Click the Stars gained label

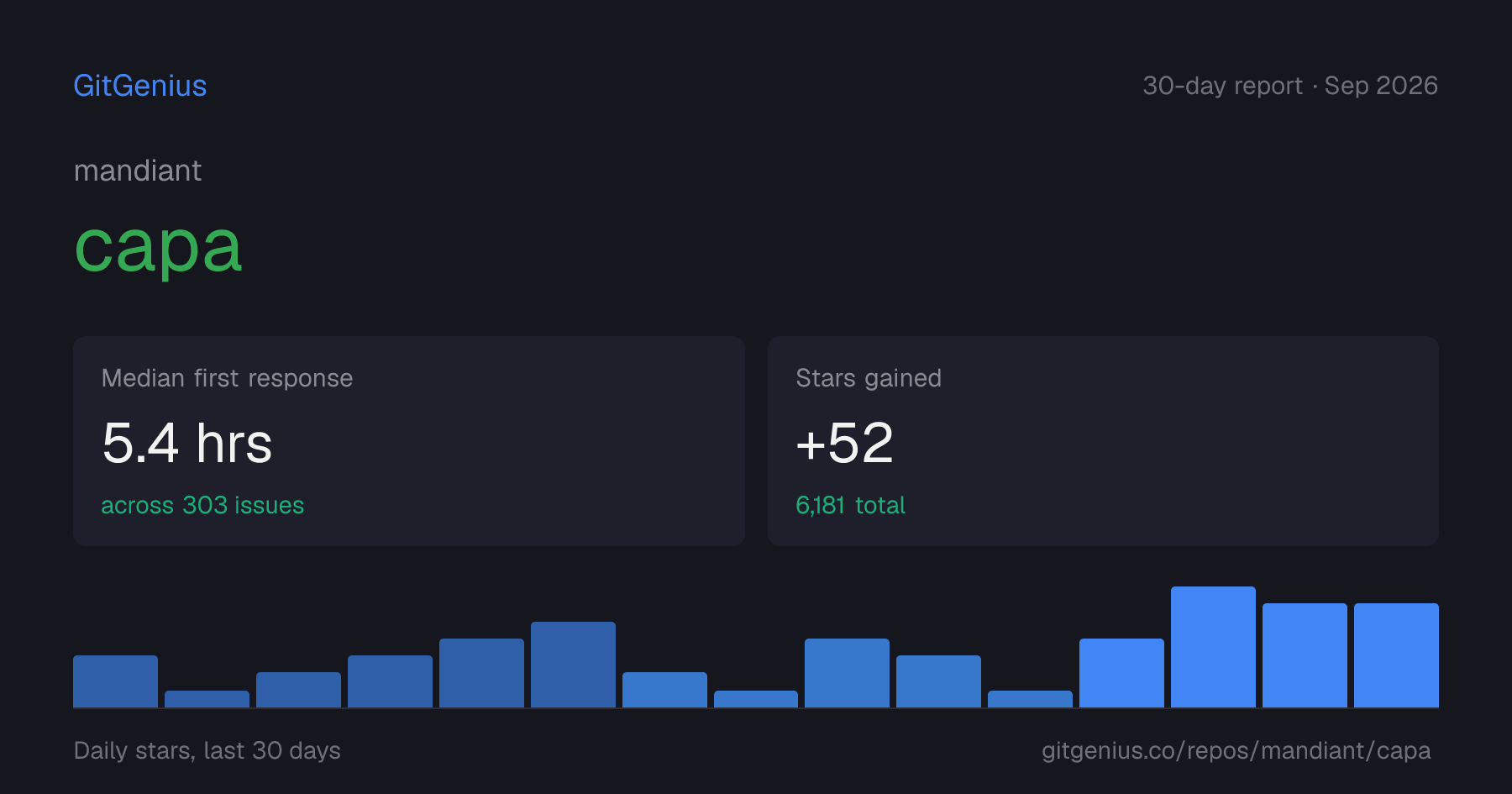click(869, 378)
